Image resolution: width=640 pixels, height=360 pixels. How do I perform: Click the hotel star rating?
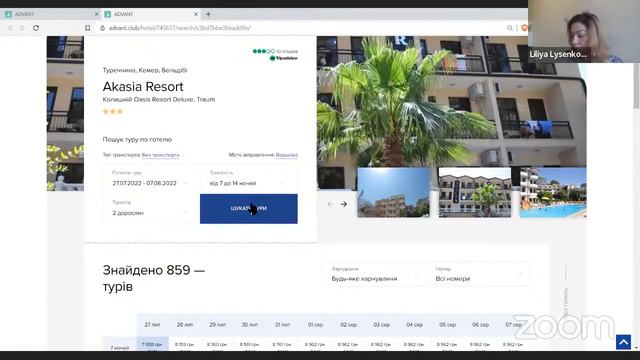(x=113, y=111)
